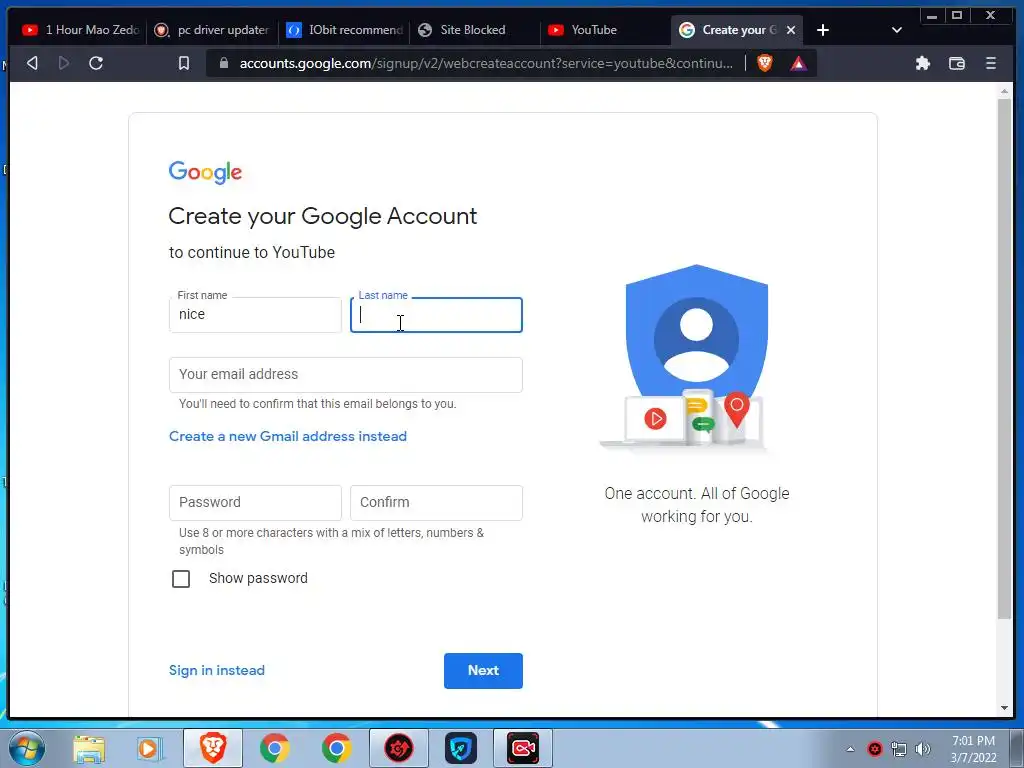The height and width of the screenshot is (768, 1024).
Task: Click the Next button
Action: tap(483, 671)
